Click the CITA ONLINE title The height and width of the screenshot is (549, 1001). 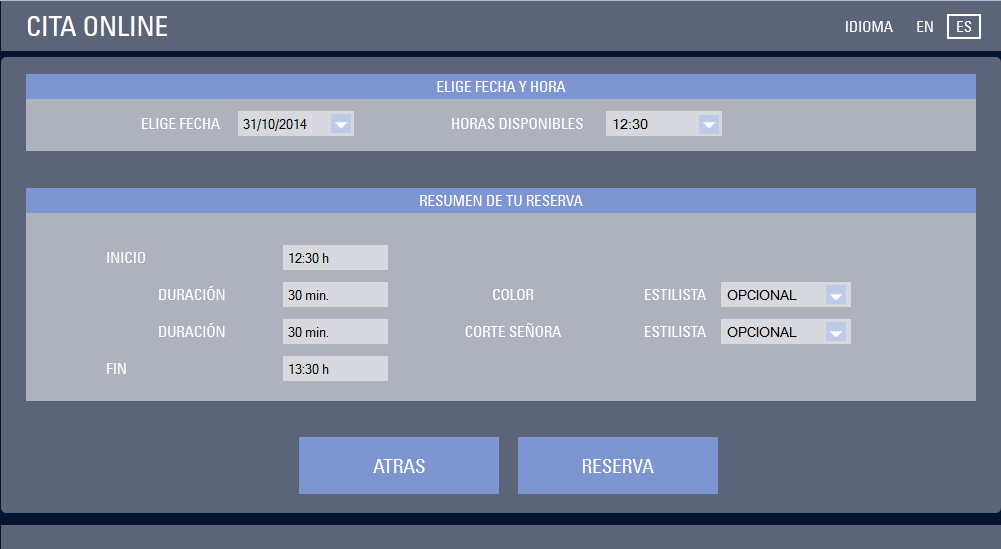[x=97, y=27]
